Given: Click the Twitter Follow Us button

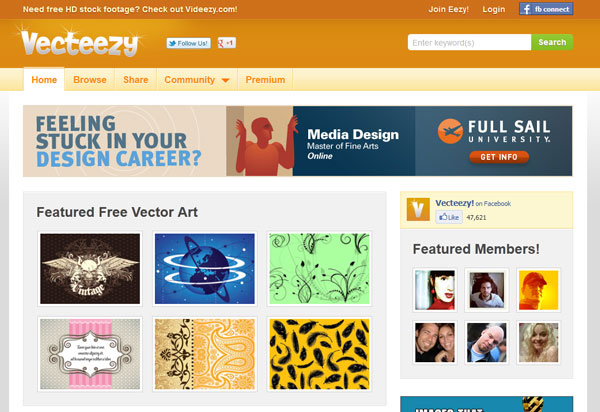Looking at the screenshot, I should pos(189,43).
